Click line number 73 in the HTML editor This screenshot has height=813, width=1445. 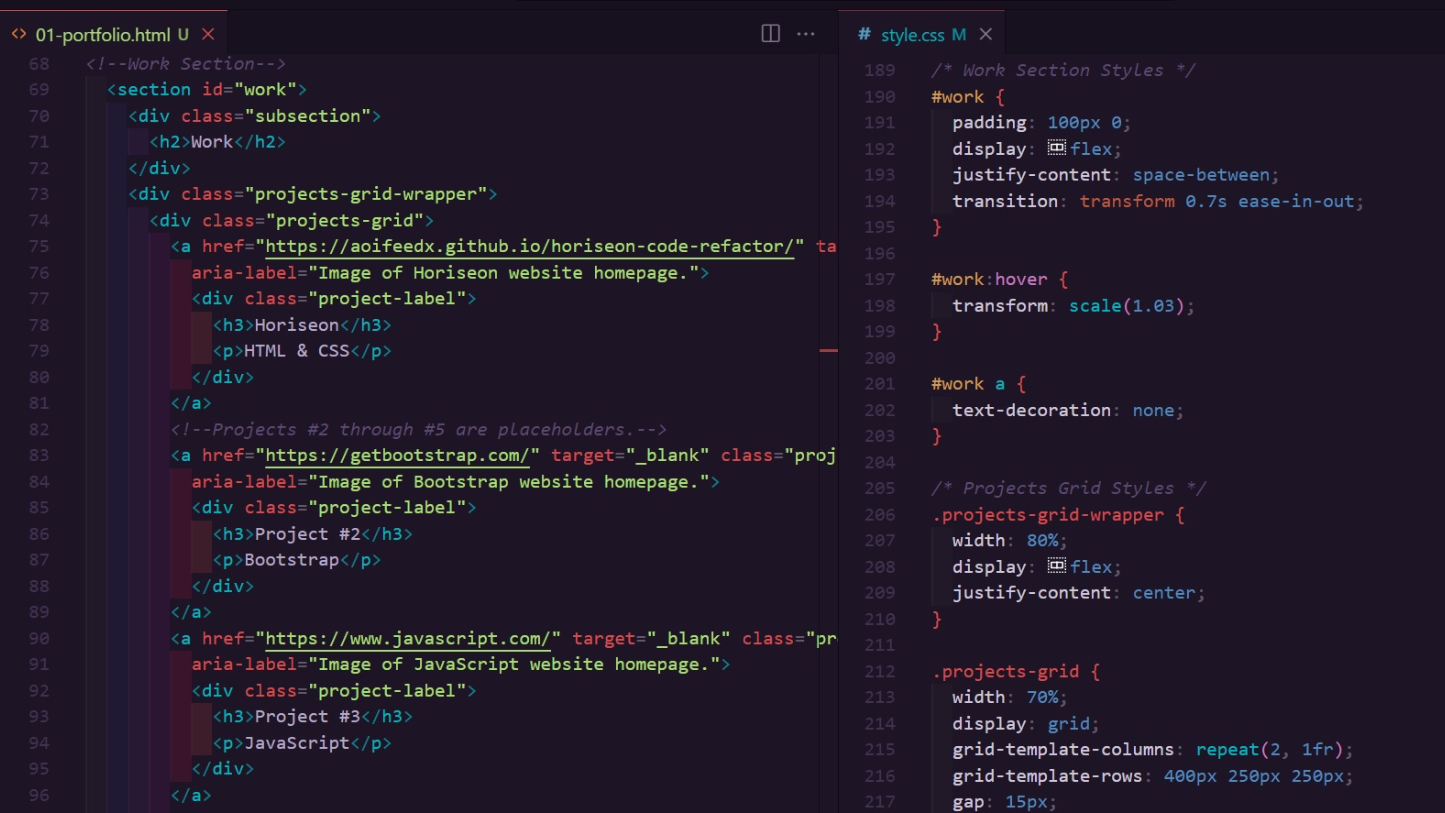[38, 194]
